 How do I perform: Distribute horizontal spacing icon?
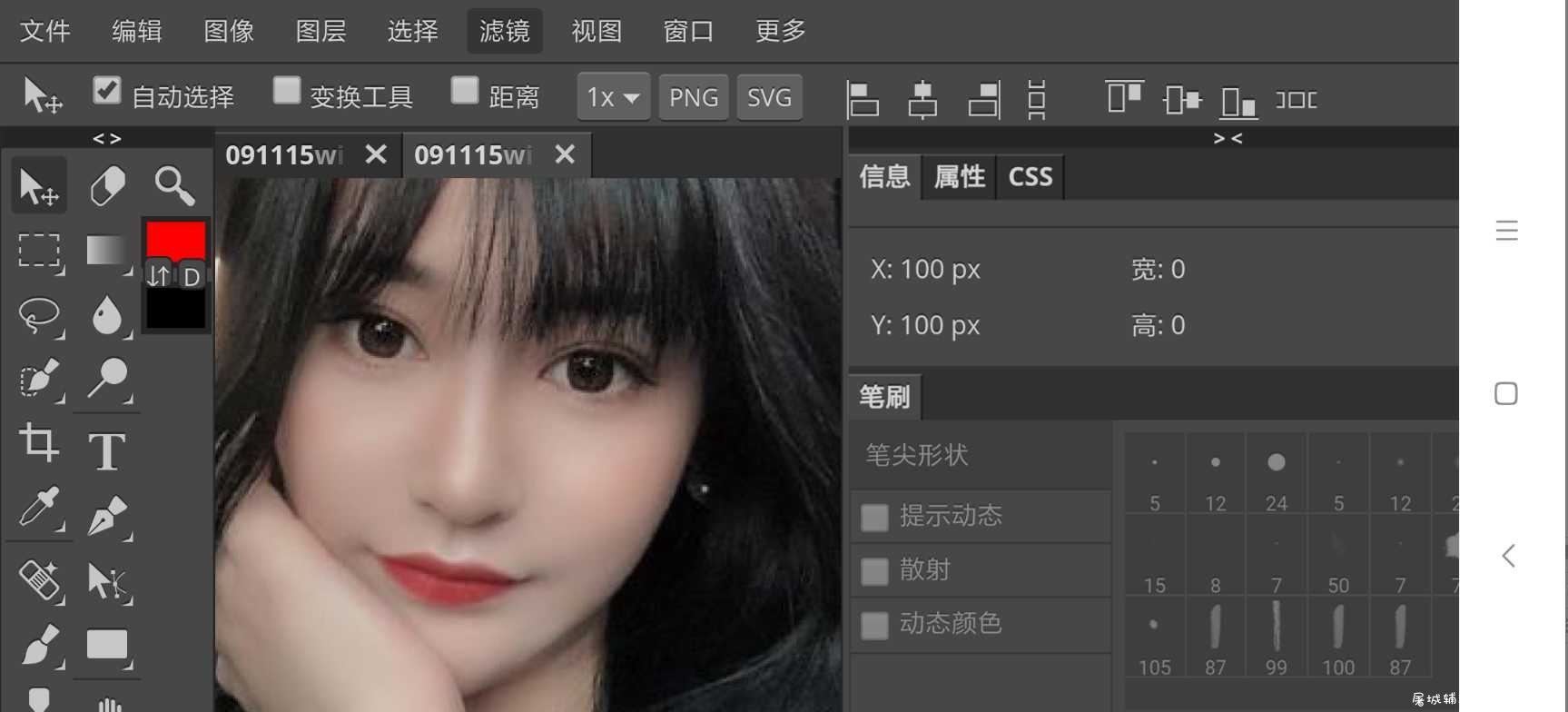1296,99
